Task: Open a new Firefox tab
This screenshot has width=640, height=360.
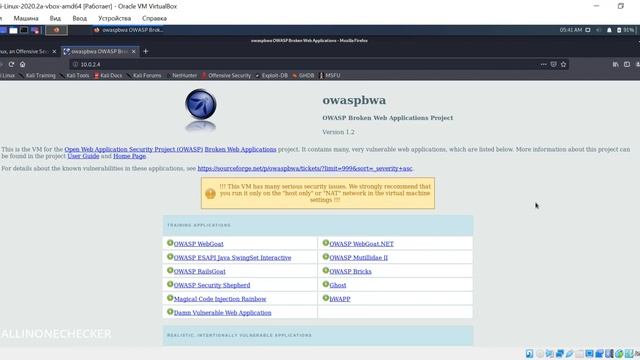Action: pyautogui.click(x=145, y=51)
